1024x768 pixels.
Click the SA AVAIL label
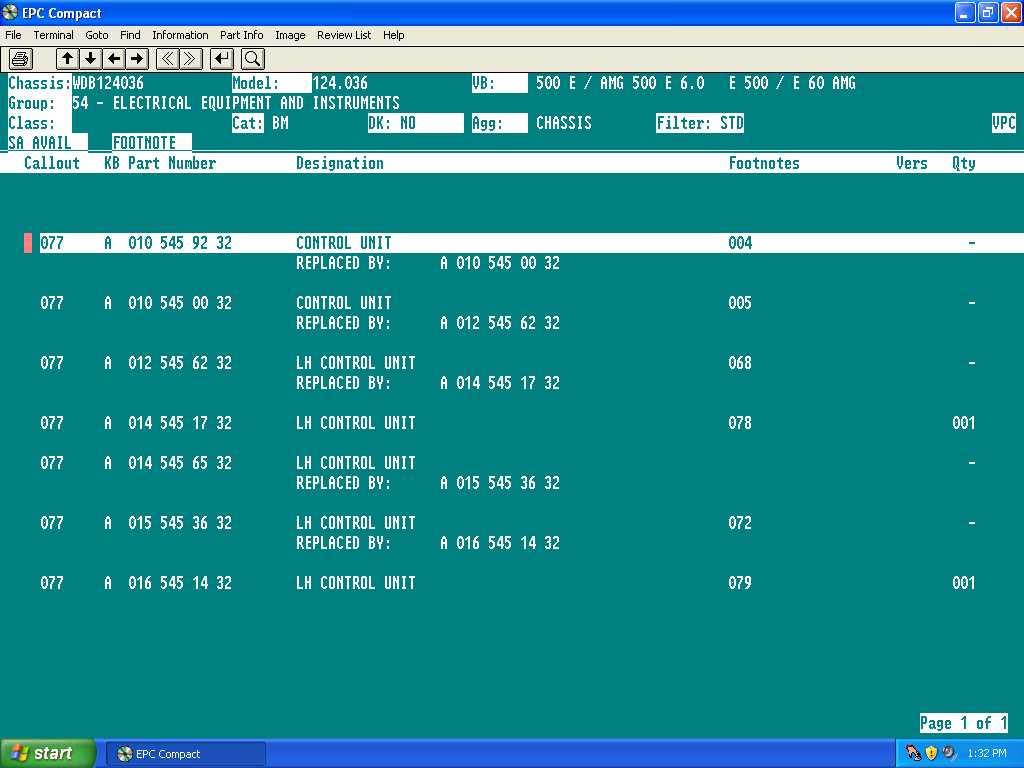pos(40,143)
